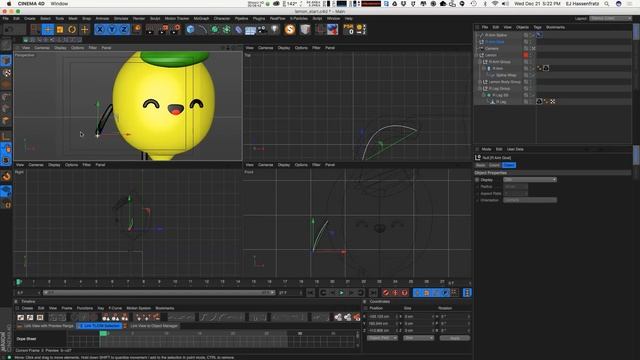Click Link View to Object Manager
640x360 pixels.
pyautogui.click(x=154, y=326)
